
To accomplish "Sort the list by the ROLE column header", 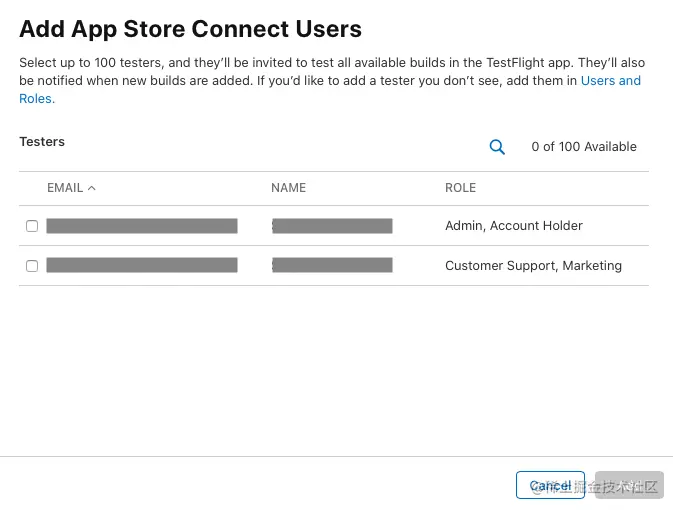I will pyautogui.click(x=461, y=188).
